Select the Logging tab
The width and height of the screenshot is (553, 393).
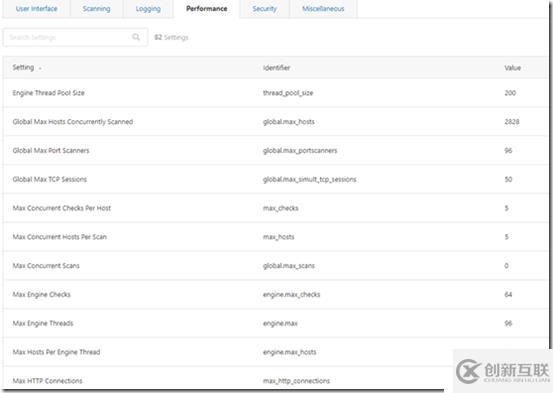[148, 9]
